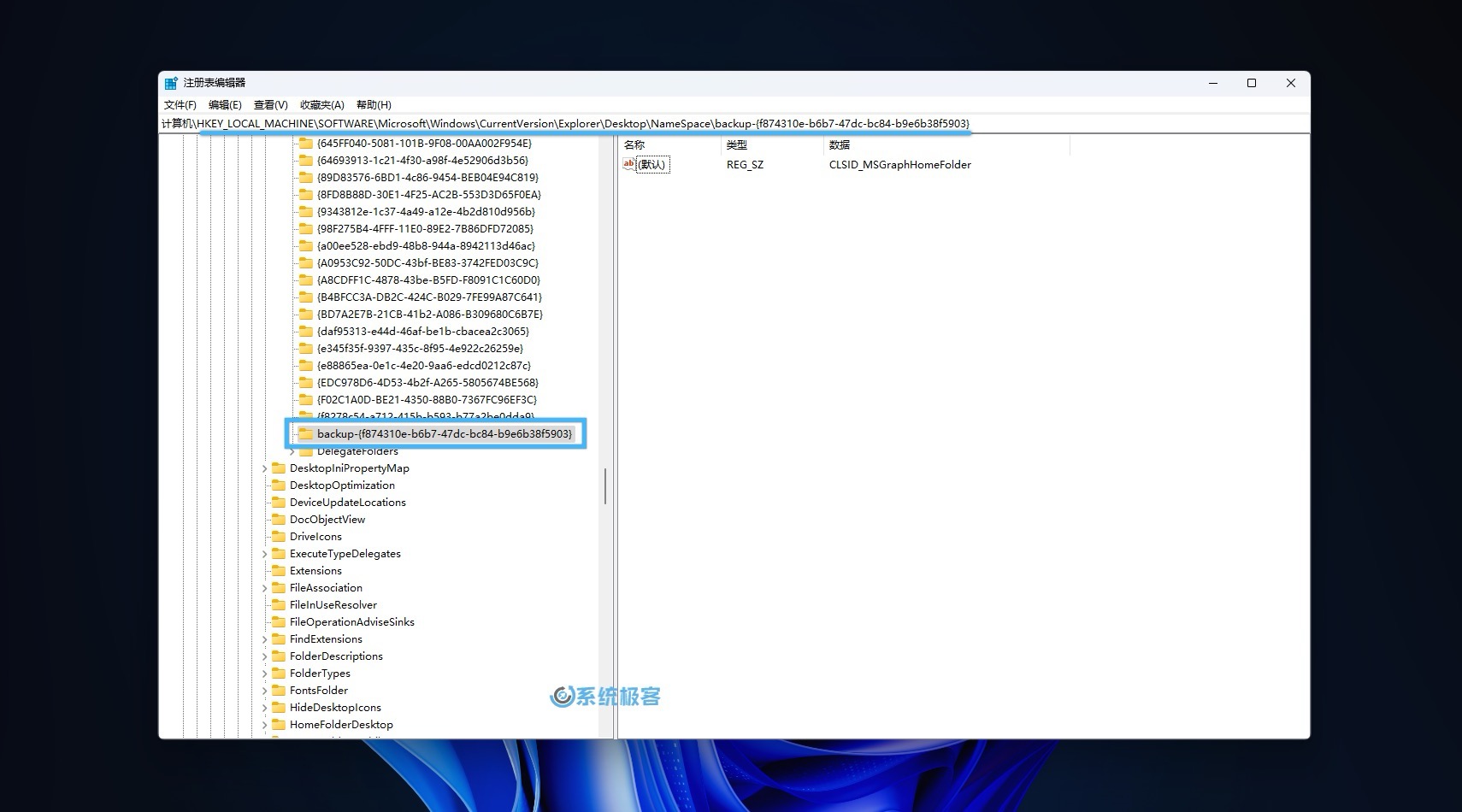
Task: Click the REG_SZ type cell
Action: pyautogui.click(x=745, y=165)
